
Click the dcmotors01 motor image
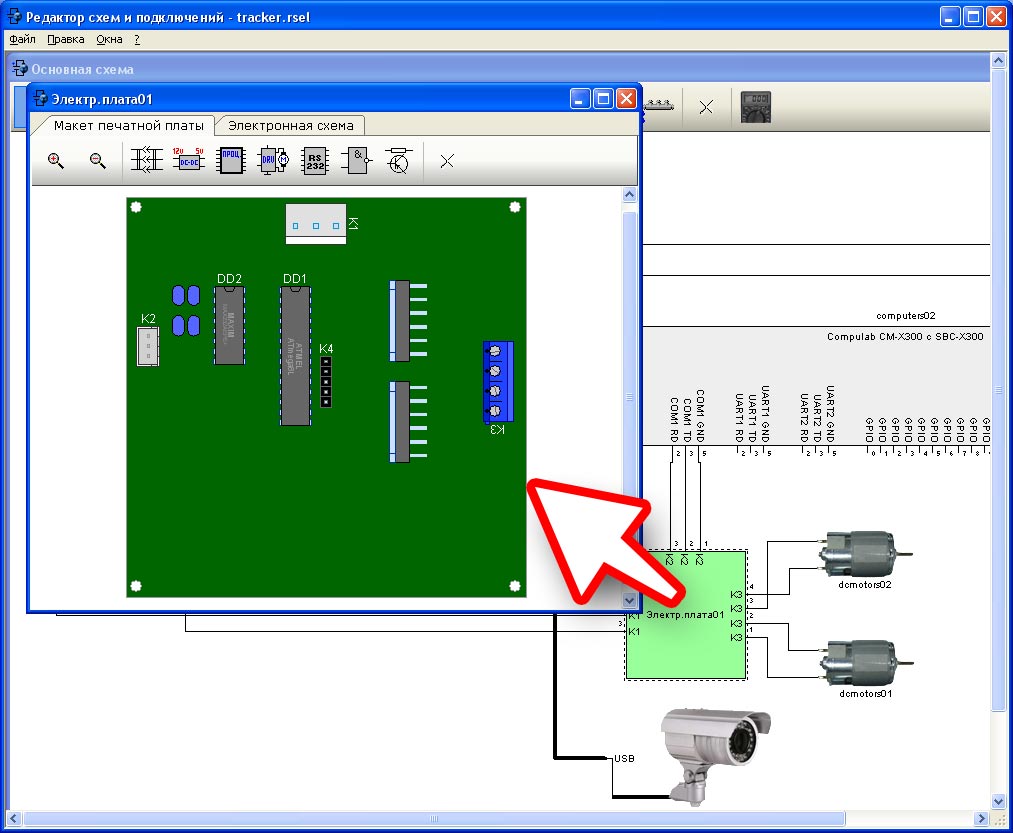[x=865, y=663]
